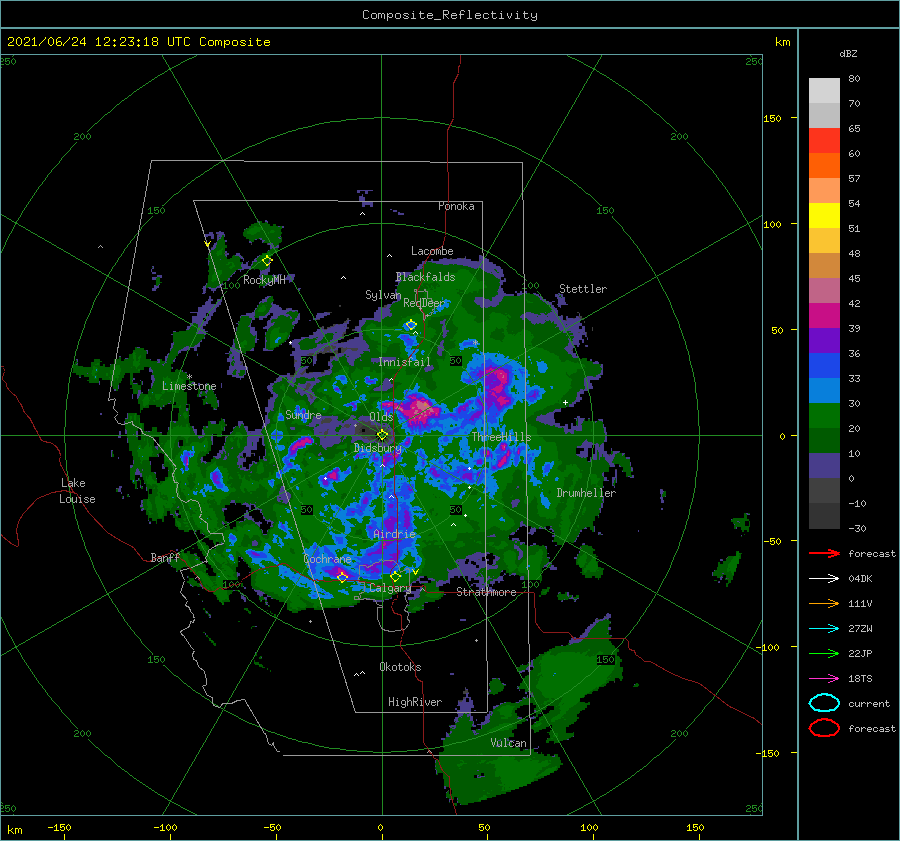900x841 pixels.
Task: Click the yellow diamond marker below Cochrane
Action: click(x=342, y=577)
